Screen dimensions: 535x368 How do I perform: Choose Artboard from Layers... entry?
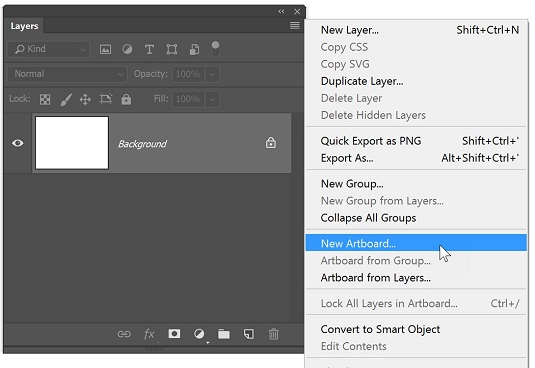[416, 278]
